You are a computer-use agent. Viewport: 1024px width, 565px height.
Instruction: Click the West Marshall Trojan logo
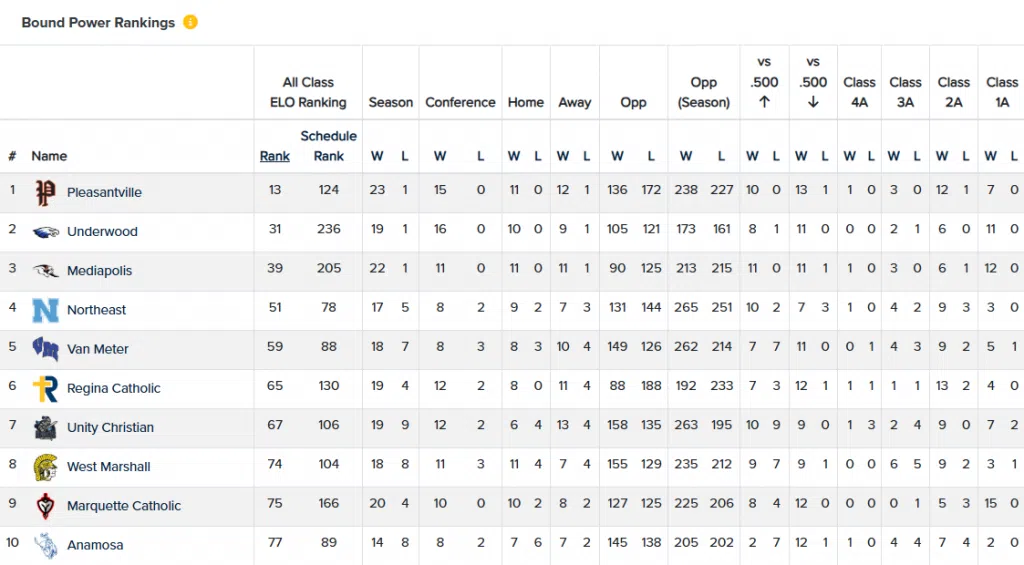(45, 467)
